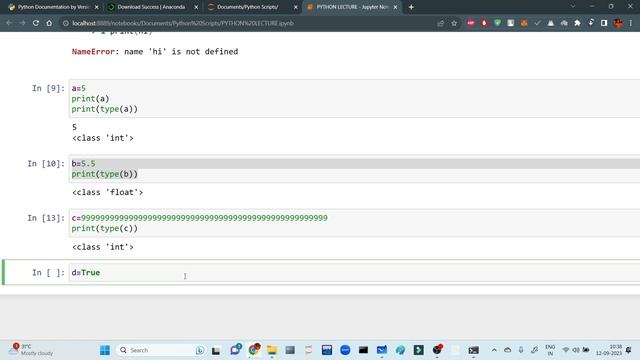Open the terminal icon on taskbar
Screen dimensions: 640x360
[473, 350]
